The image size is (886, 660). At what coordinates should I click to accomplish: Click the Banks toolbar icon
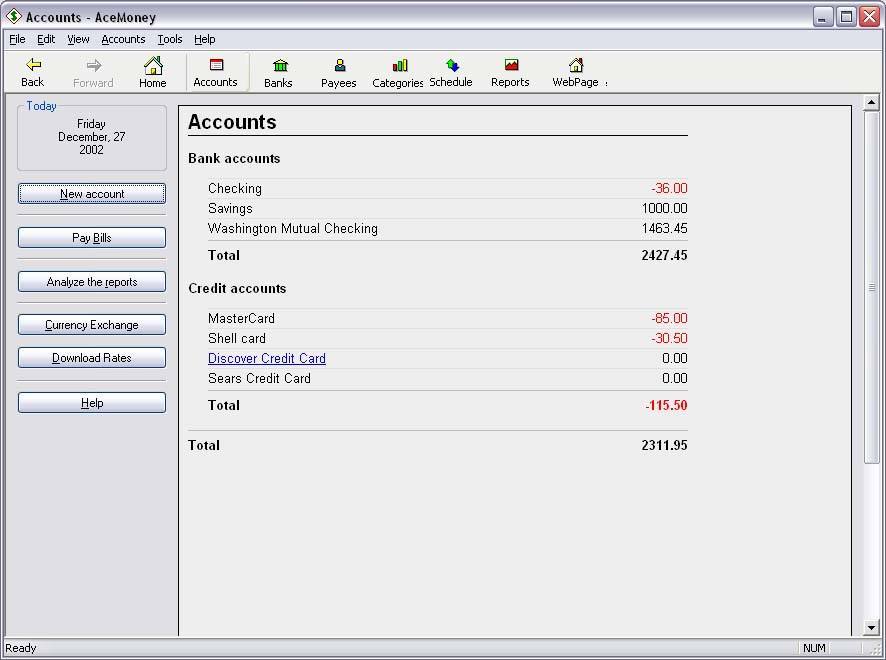pos(278,71)
